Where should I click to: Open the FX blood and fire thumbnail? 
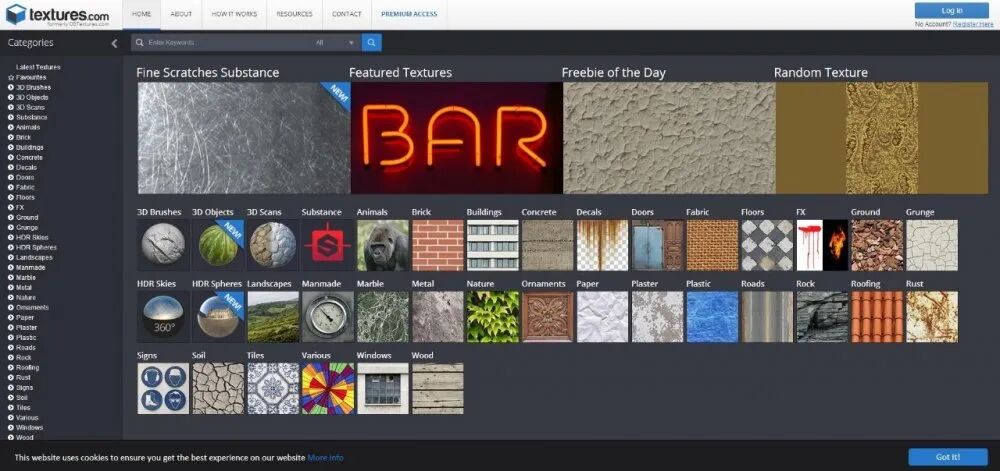click(x=822, y=245)
